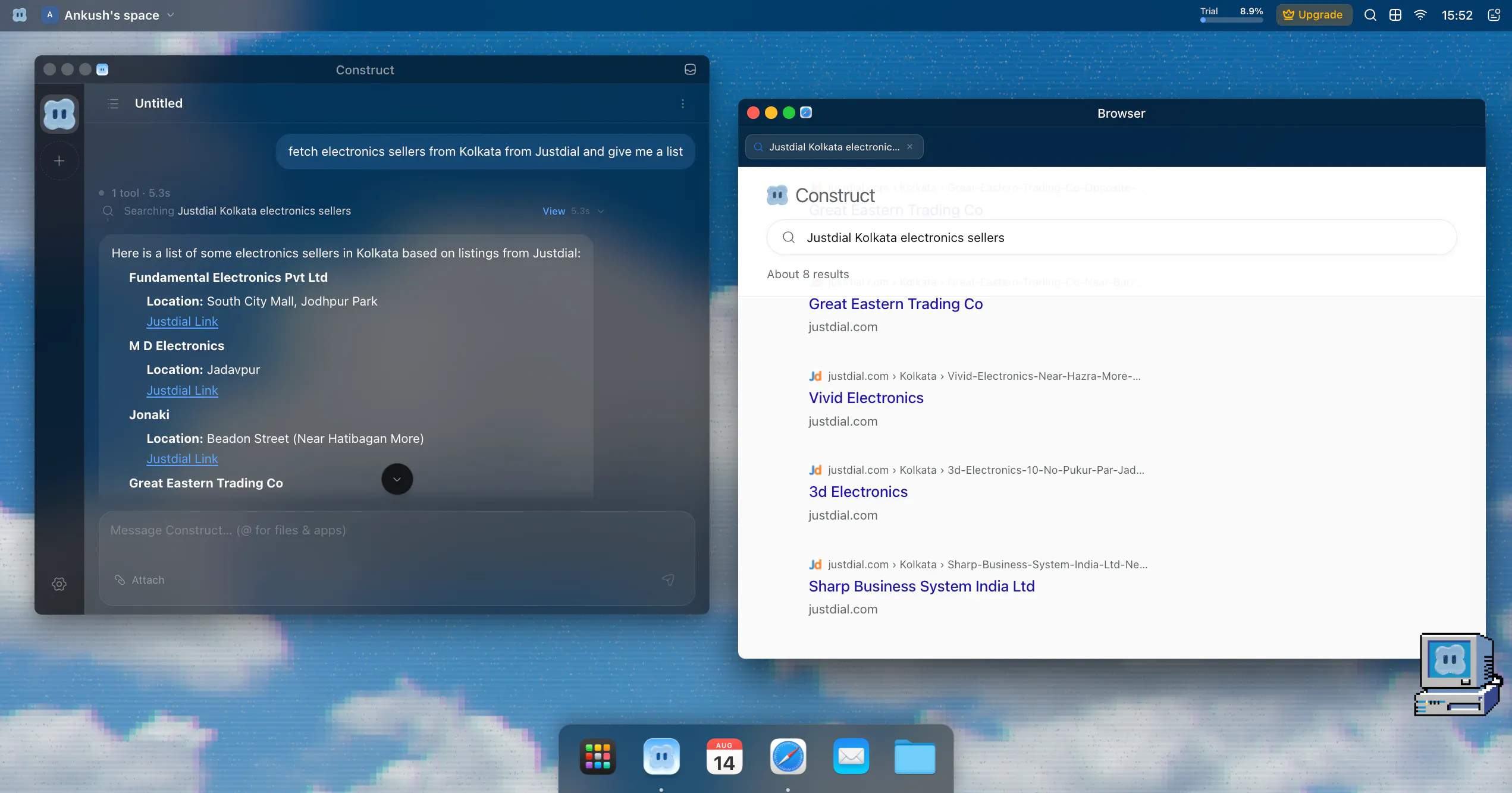Viewport: 1512px width, 793px height.
Task: Open the widgets grid icon in top bar
Action: (x=1395, y=15)
